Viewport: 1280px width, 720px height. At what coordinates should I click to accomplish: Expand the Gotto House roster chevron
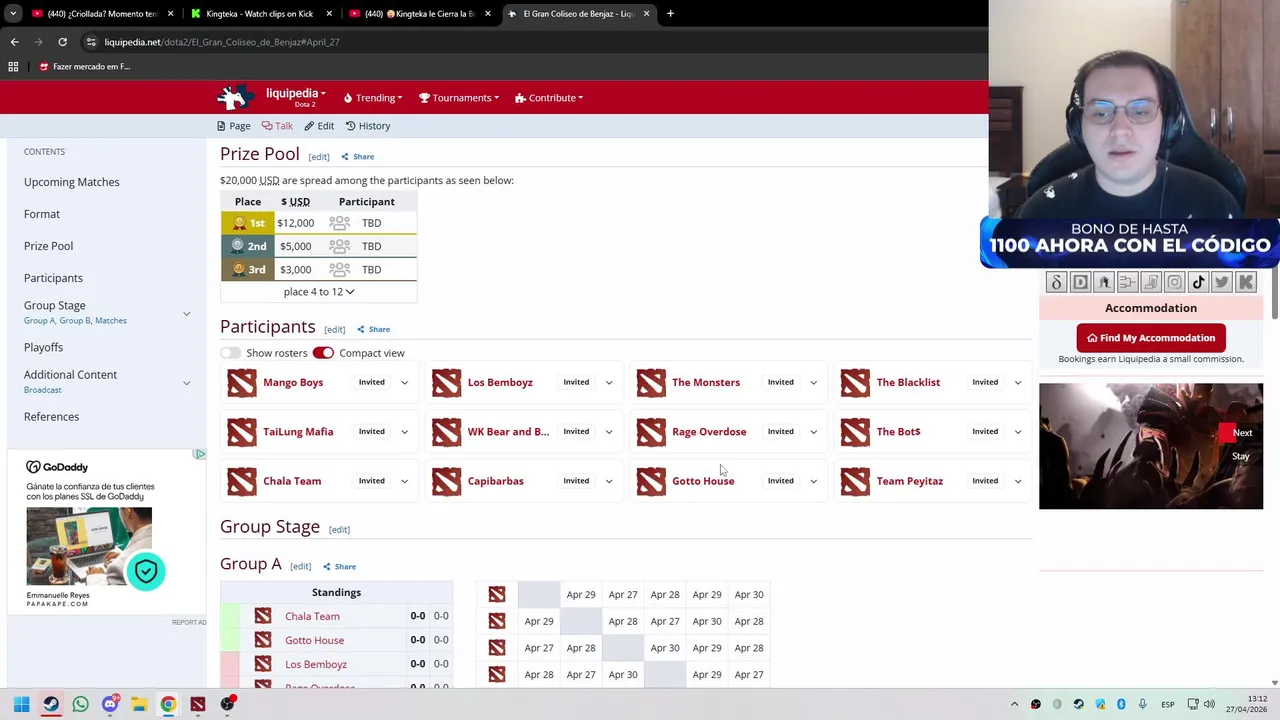pyautogui.click(x=813, y=481)
